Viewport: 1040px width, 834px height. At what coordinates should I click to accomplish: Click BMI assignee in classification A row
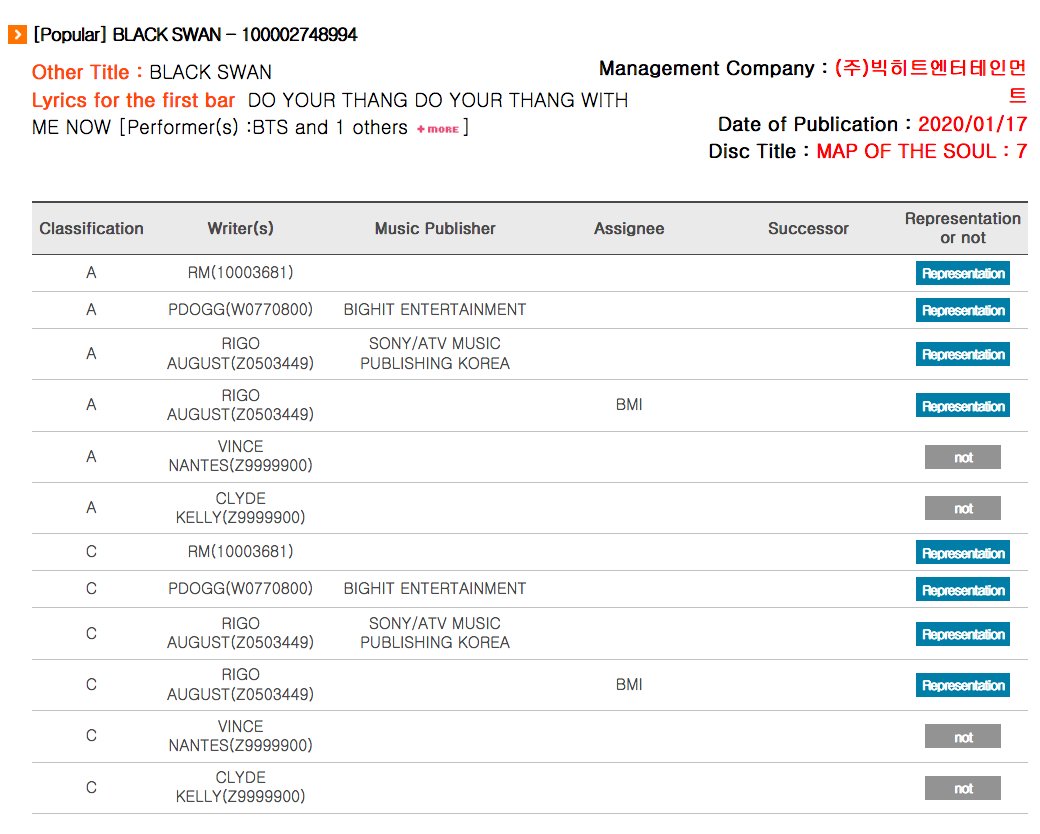629,405
